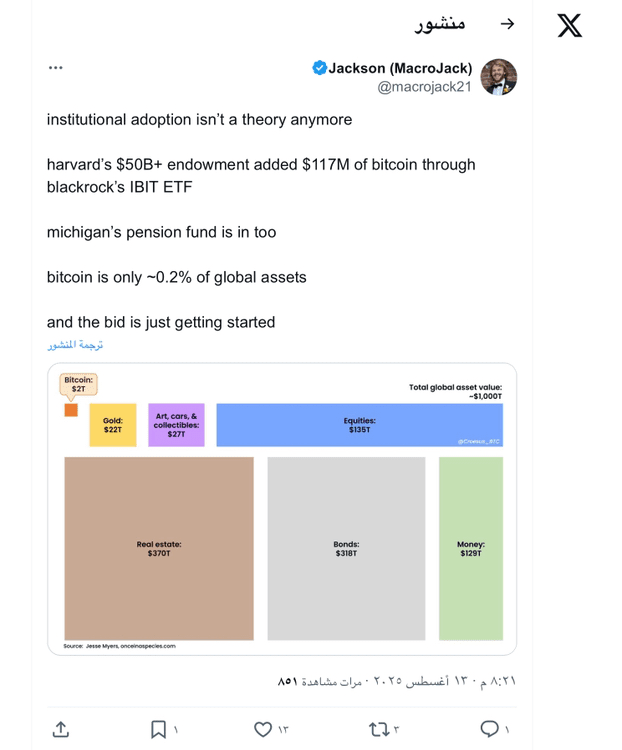Screen dimensions: 622x750
Task: Click the post timestamp date
Action: point(444,681)
